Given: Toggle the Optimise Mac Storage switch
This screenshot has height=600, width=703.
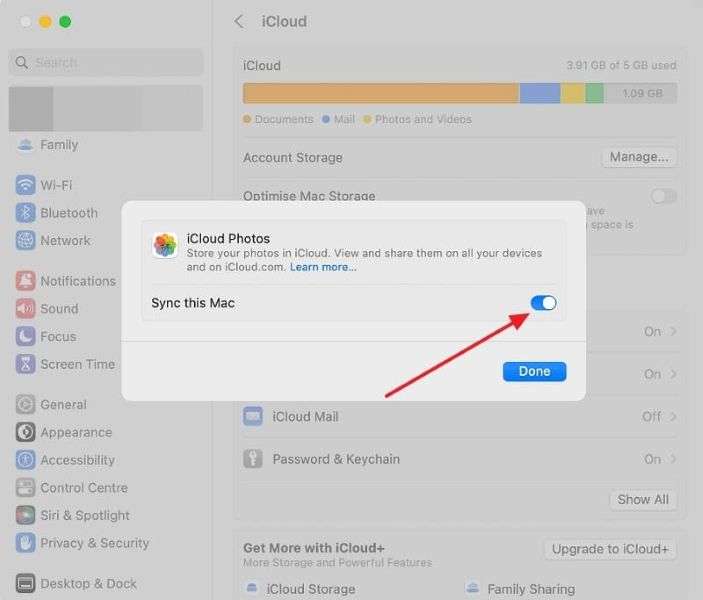Looking at the screenshot, I should (x=664, y=196).
